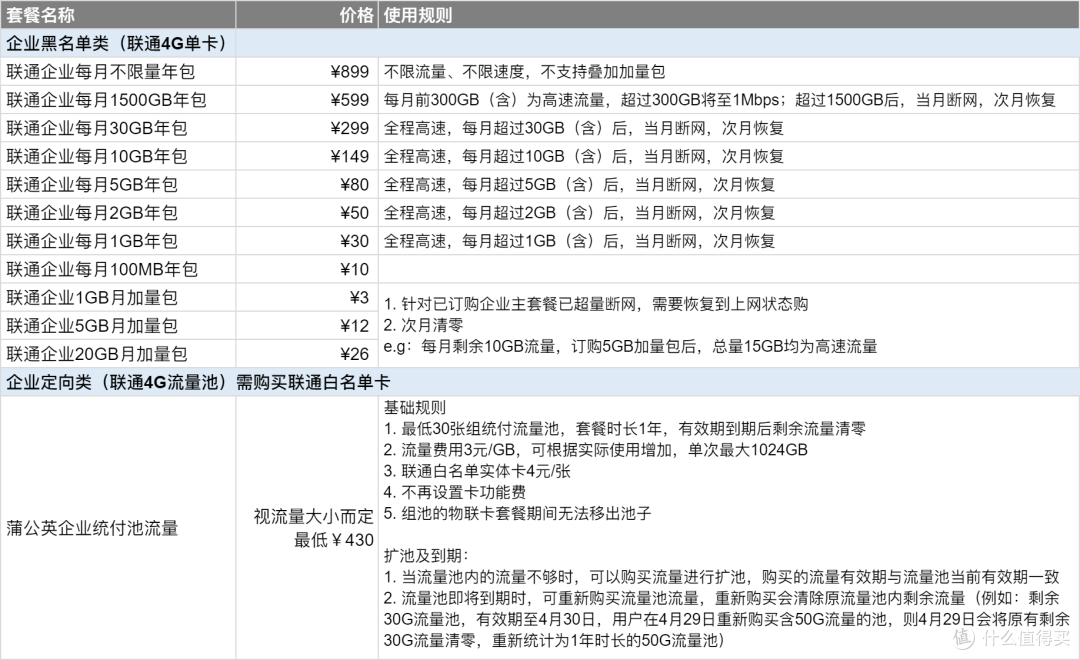
Task: Click the rule text 每月超过2GB（含）后
Action: pos(540,213)
